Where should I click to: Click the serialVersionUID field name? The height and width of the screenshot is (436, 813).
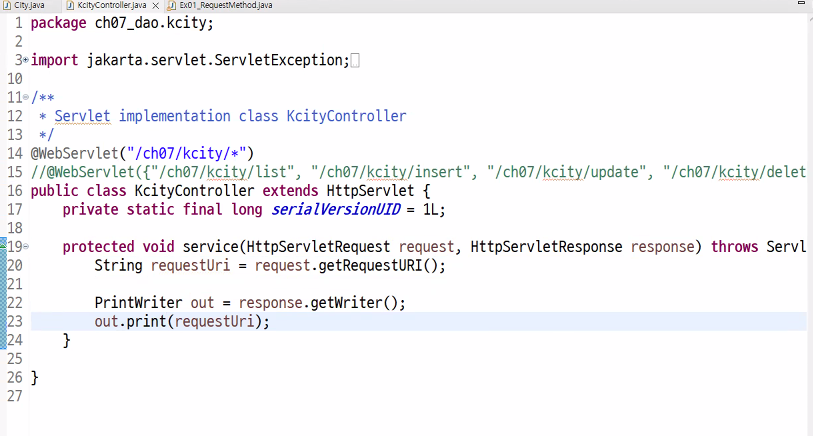point(336,209)
